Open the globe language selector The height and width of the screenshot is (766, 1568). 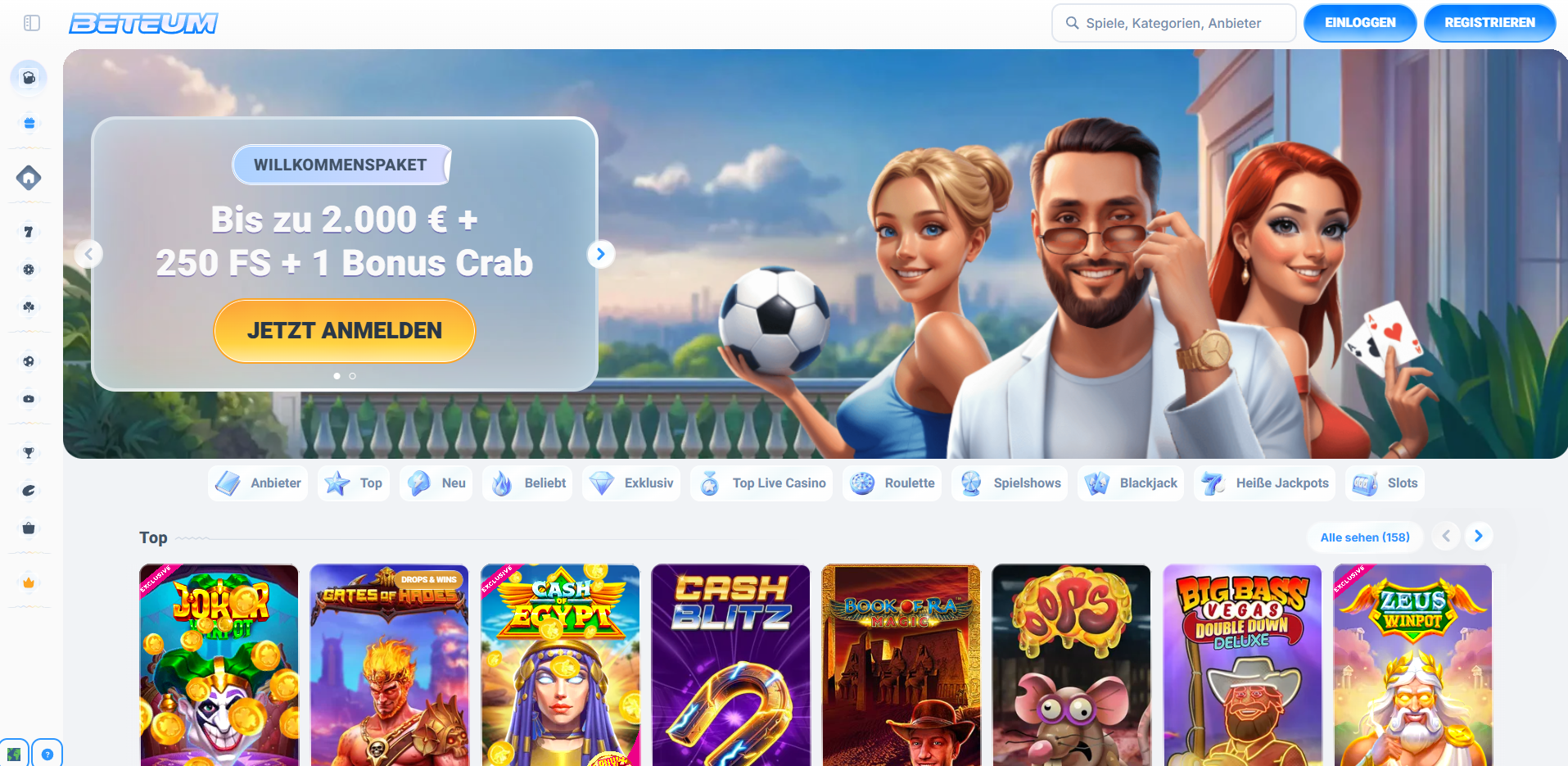[14, 754]
